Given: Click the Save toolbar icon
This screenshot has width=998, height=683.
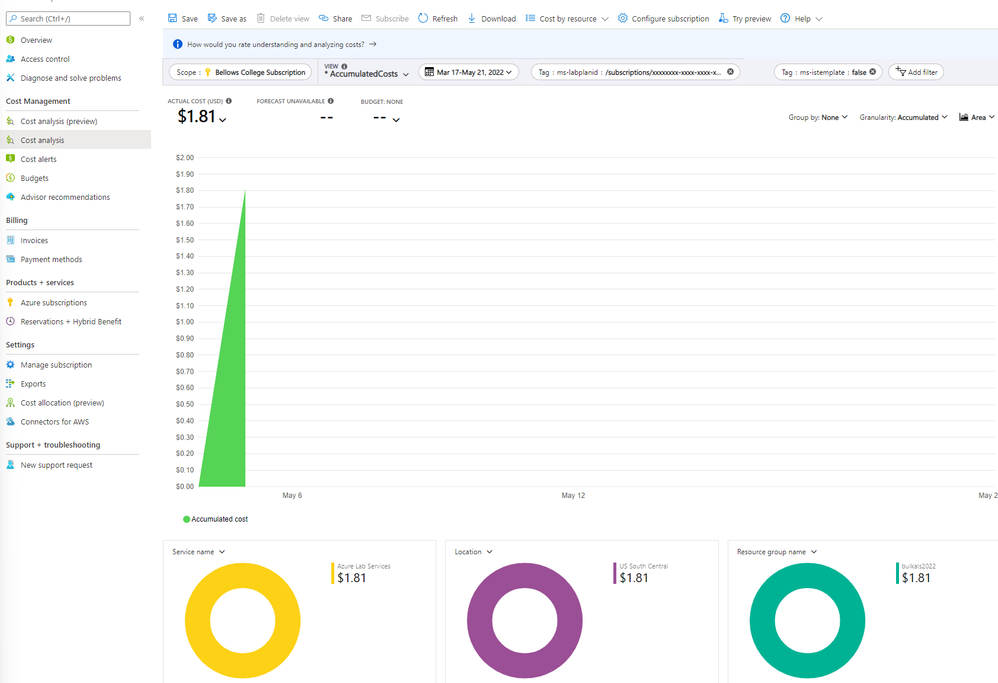Looking at the screenshot, I should click(172, 18).
